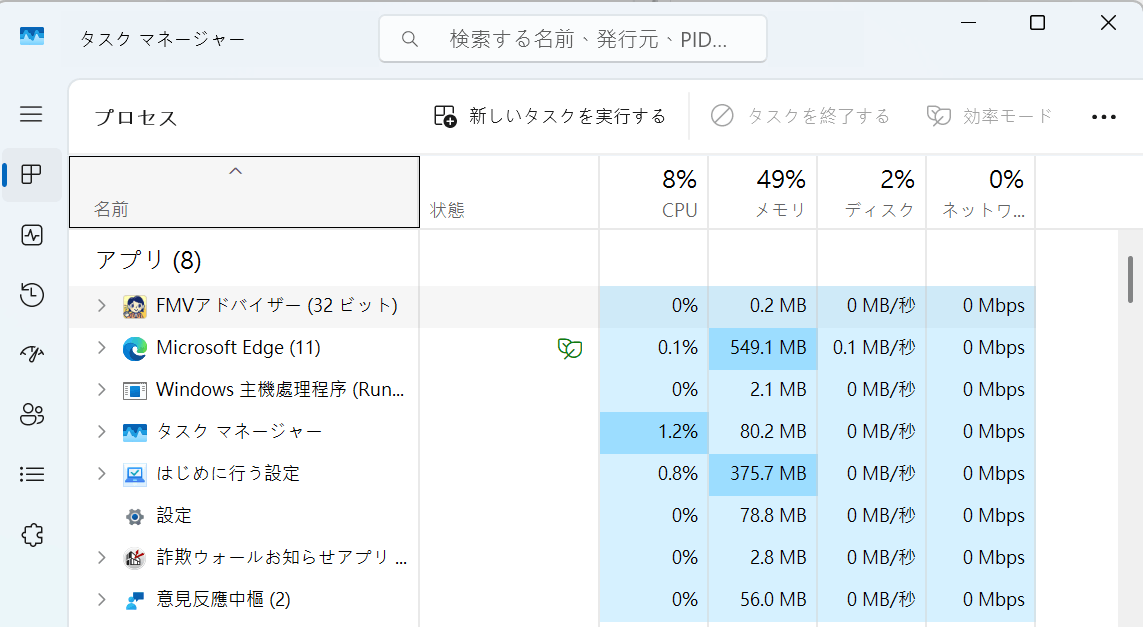Sort by the ディスク column header

[x=872, y=192]
